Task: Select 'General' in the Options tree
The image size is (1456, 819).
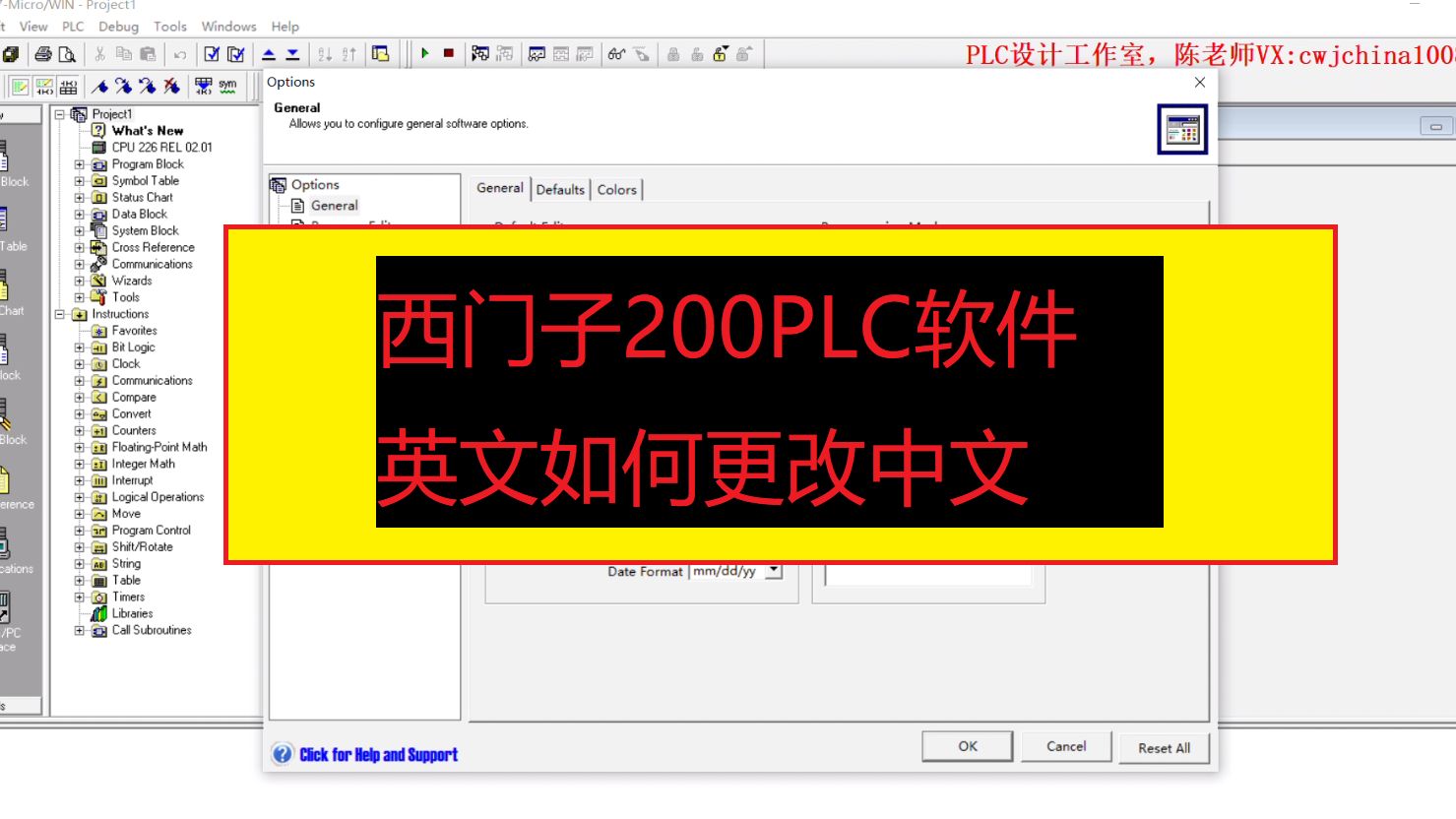Action: pos(335,206)
